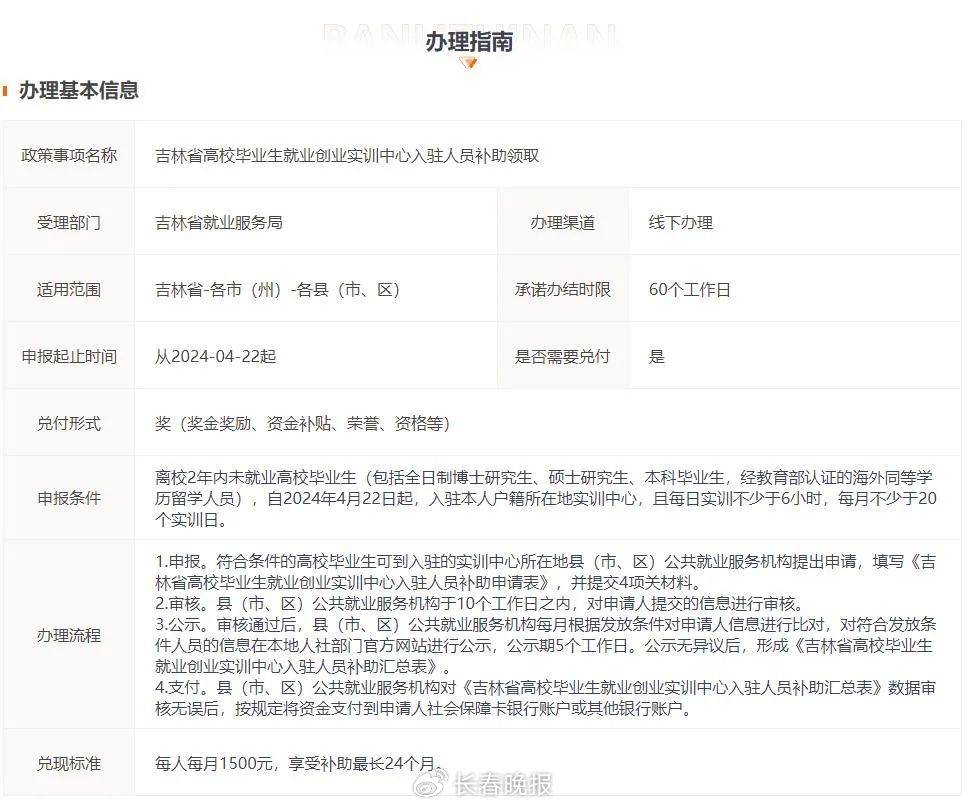The width and height of the screenshot is (968, 807).
Task: Select the value 是 beside 是否需要兑付
Action: pyautogui.click(x=656, y=357)
